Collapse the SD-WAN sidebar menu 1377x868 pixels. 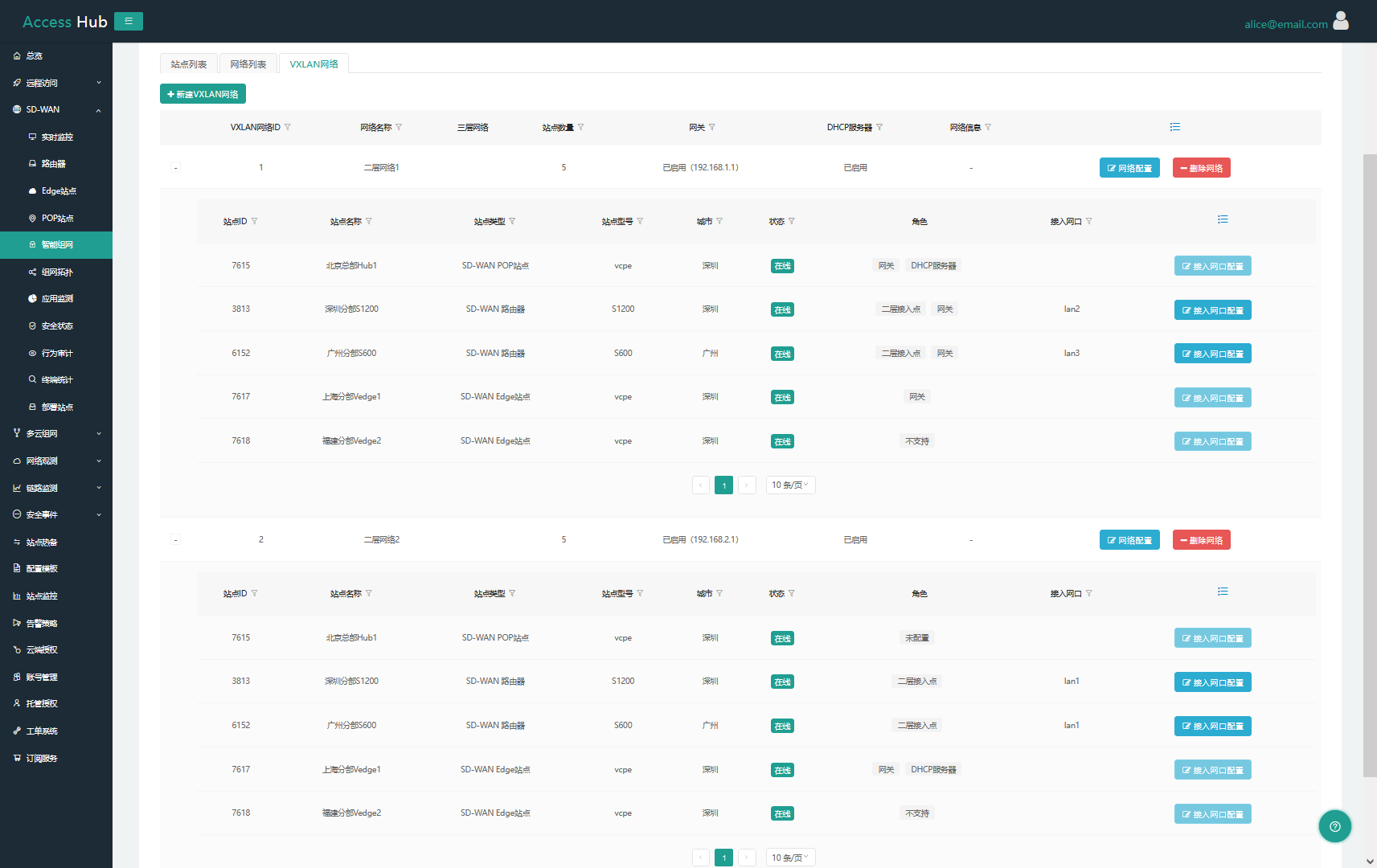(56, 110)
